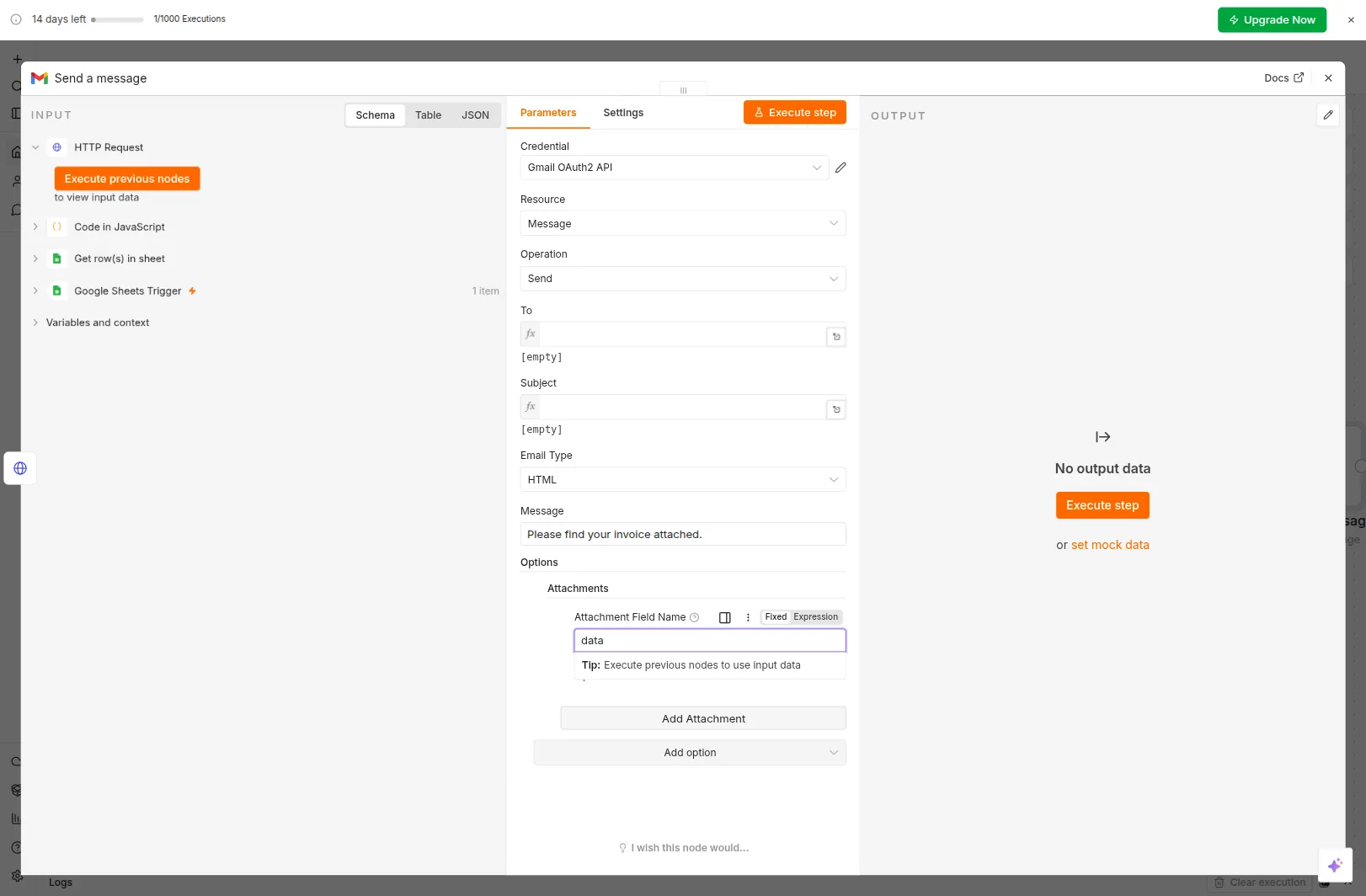Click into the Message input field
The image size is (1366, 896).
(683, 535)
